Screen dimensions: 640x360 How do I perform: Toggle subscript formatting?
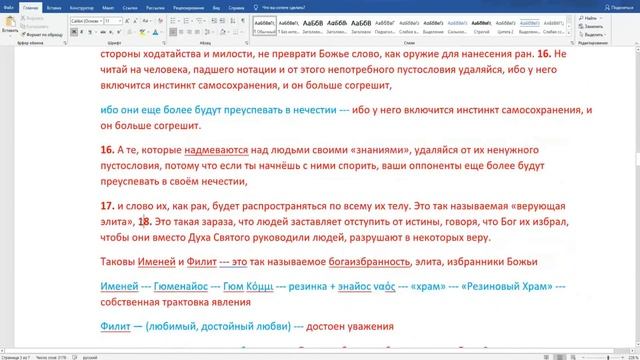[111, 32]
